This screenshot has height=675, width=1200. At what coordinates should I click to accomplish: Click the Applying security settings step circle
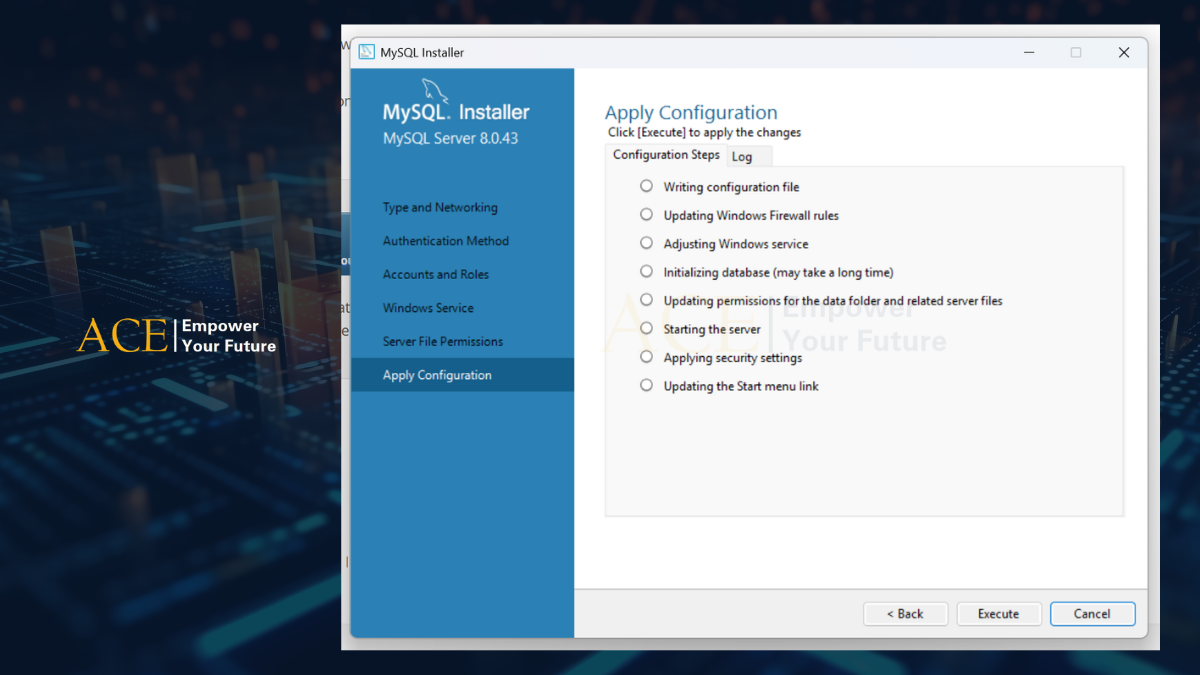pyautogui.click(x=646, y=357)
